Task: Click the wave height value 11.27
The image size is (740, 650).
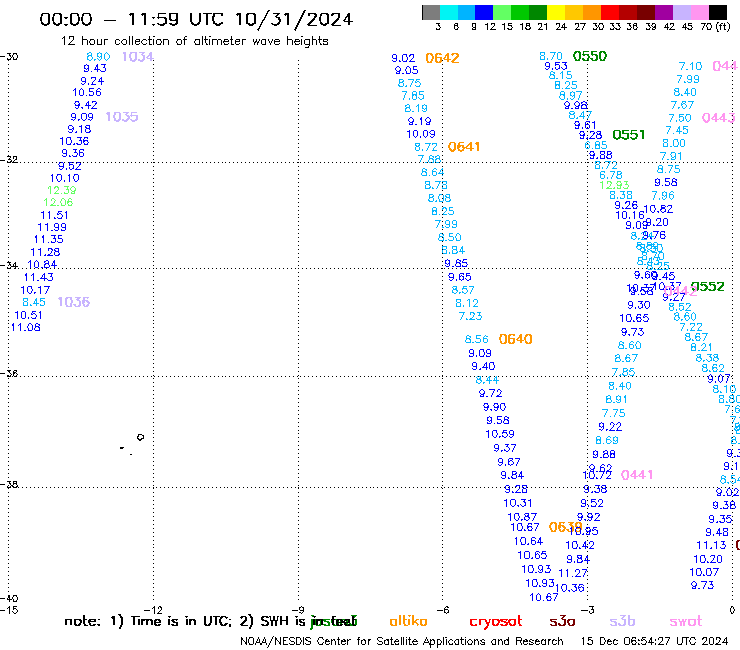Action: [573, 573]
